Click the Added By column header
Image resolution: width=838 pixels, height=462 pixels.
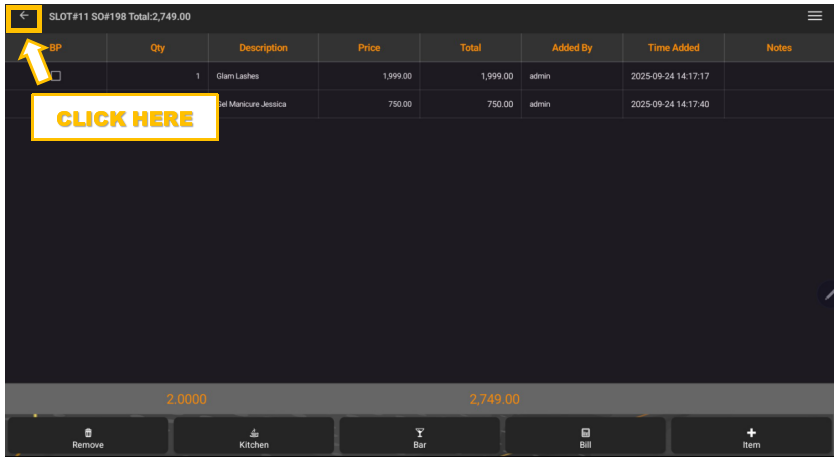[x=571, y=48]
